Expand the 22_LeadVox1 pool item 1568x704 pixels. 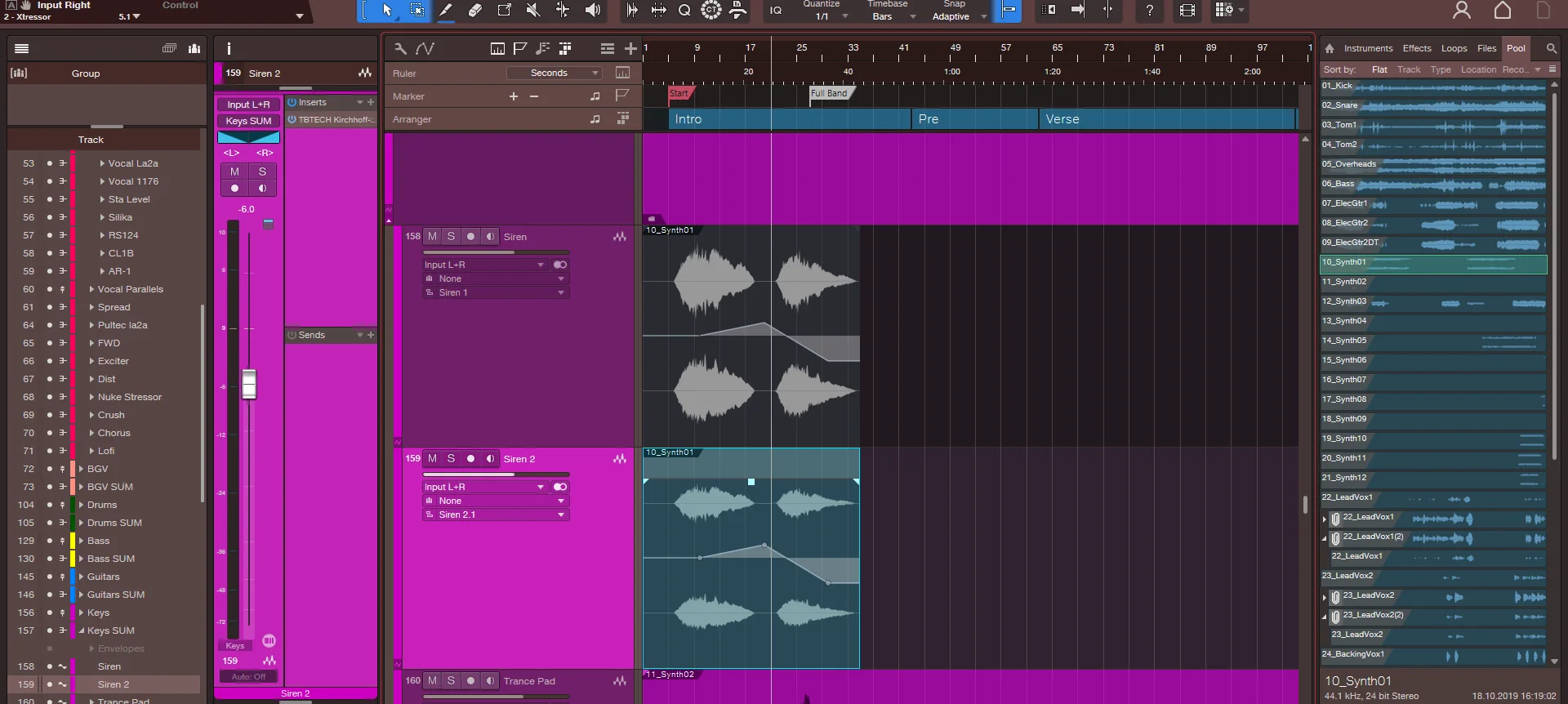coord(1325,518)
